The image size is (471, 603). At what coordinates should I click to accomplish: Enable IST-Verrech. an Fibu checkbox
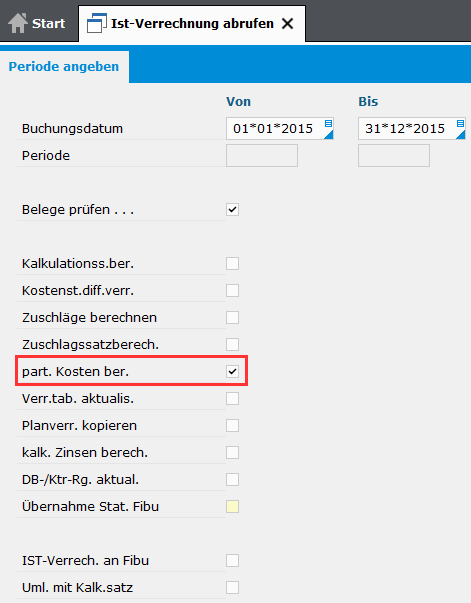point(232,561)
